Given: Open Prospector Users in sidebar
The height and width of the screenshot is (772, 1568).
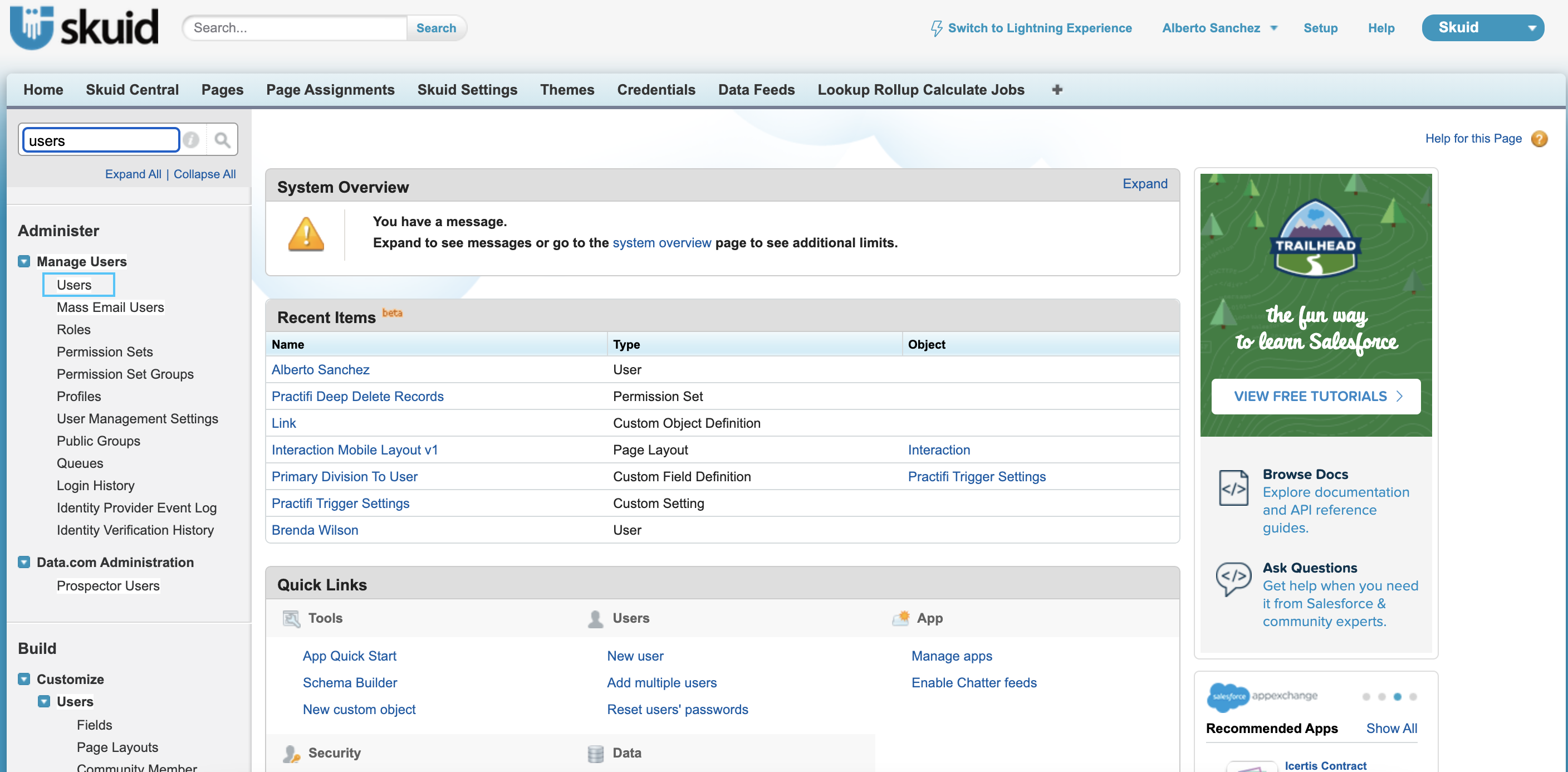Looking at the screenshot, I should point(107,586).
